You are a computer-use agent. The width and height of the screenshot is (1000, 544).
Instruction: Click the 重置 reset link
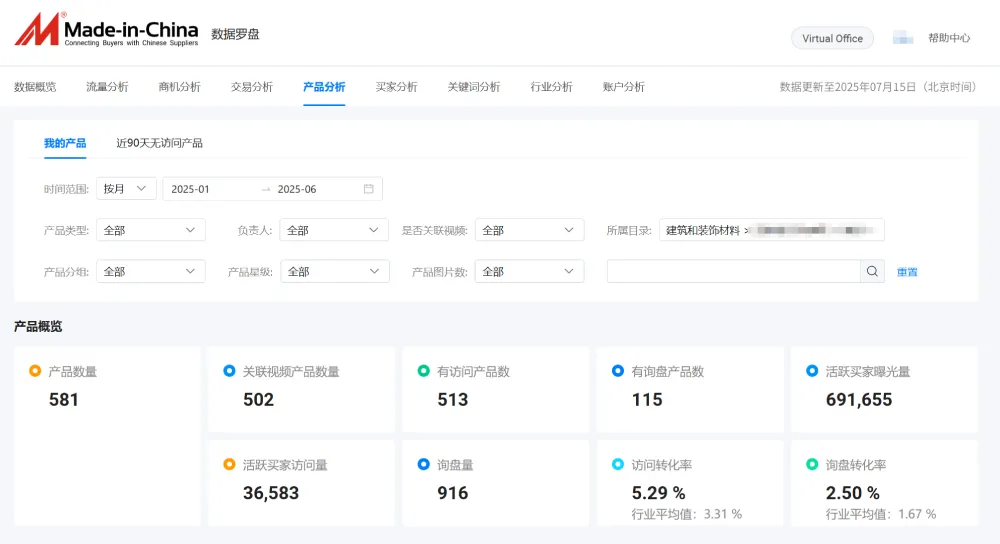907,272
